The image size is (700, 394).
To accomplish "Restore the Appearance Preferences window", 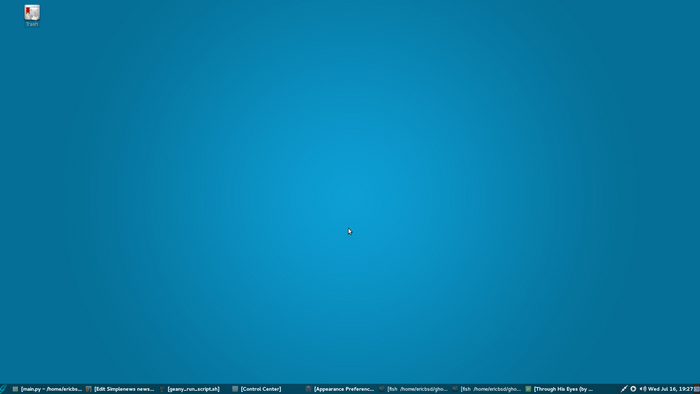I will (340, 389).
